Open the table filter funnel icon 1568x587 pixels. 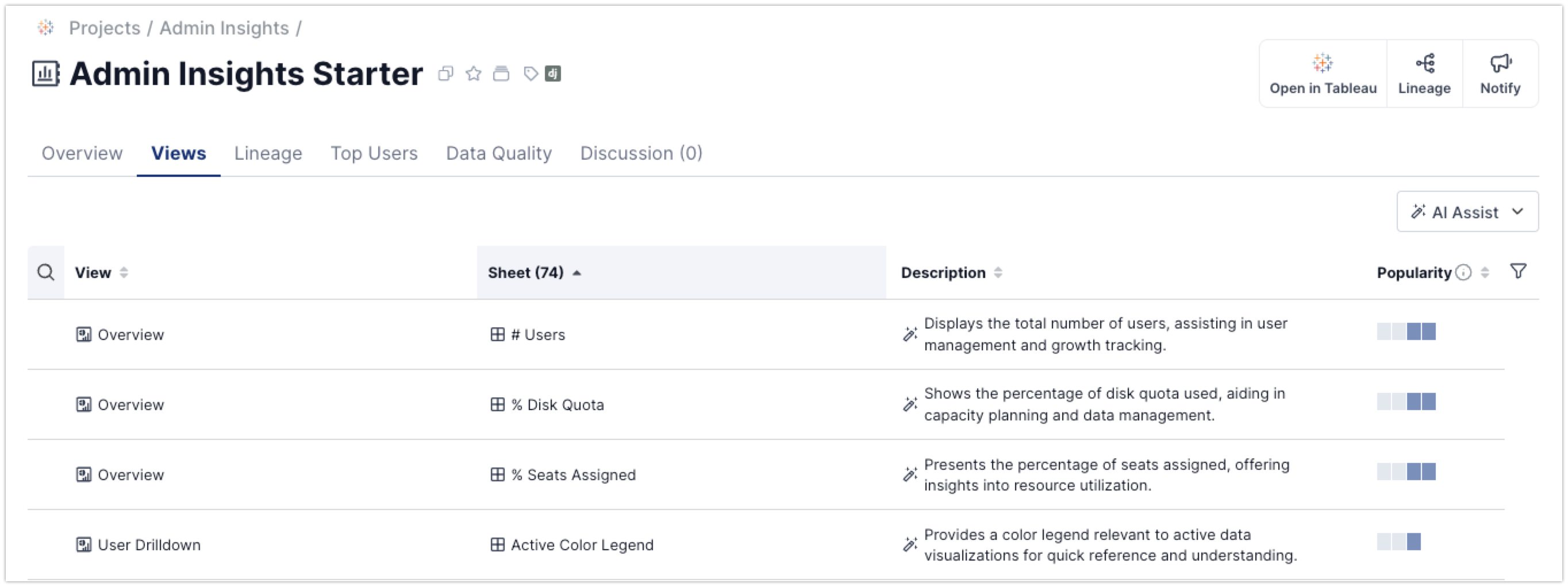pyautogui.click(x=1518, y=271)
